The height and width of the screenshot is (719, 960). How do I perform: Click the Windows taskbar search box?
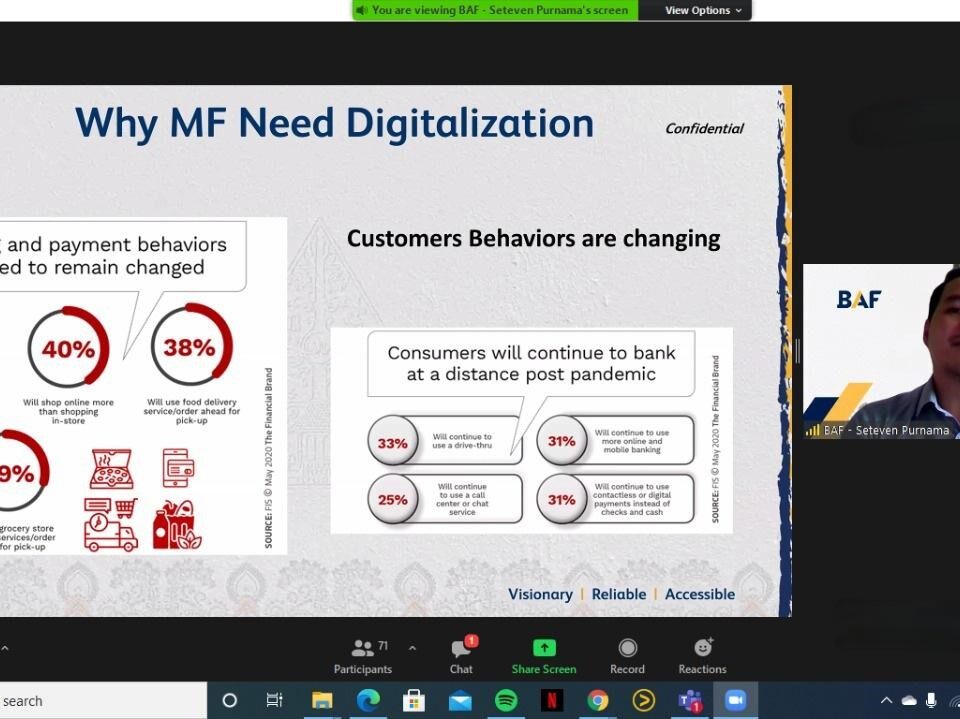click(100, 701)
